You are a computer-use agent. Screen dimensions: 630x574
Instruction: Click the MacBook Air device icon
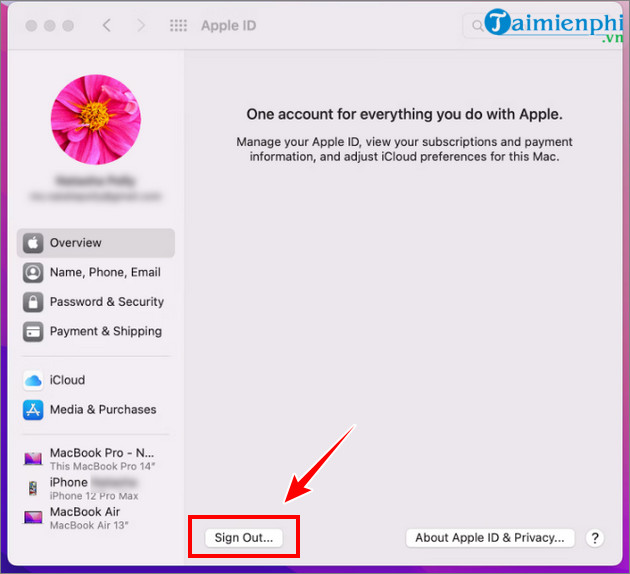pos(33,517)
